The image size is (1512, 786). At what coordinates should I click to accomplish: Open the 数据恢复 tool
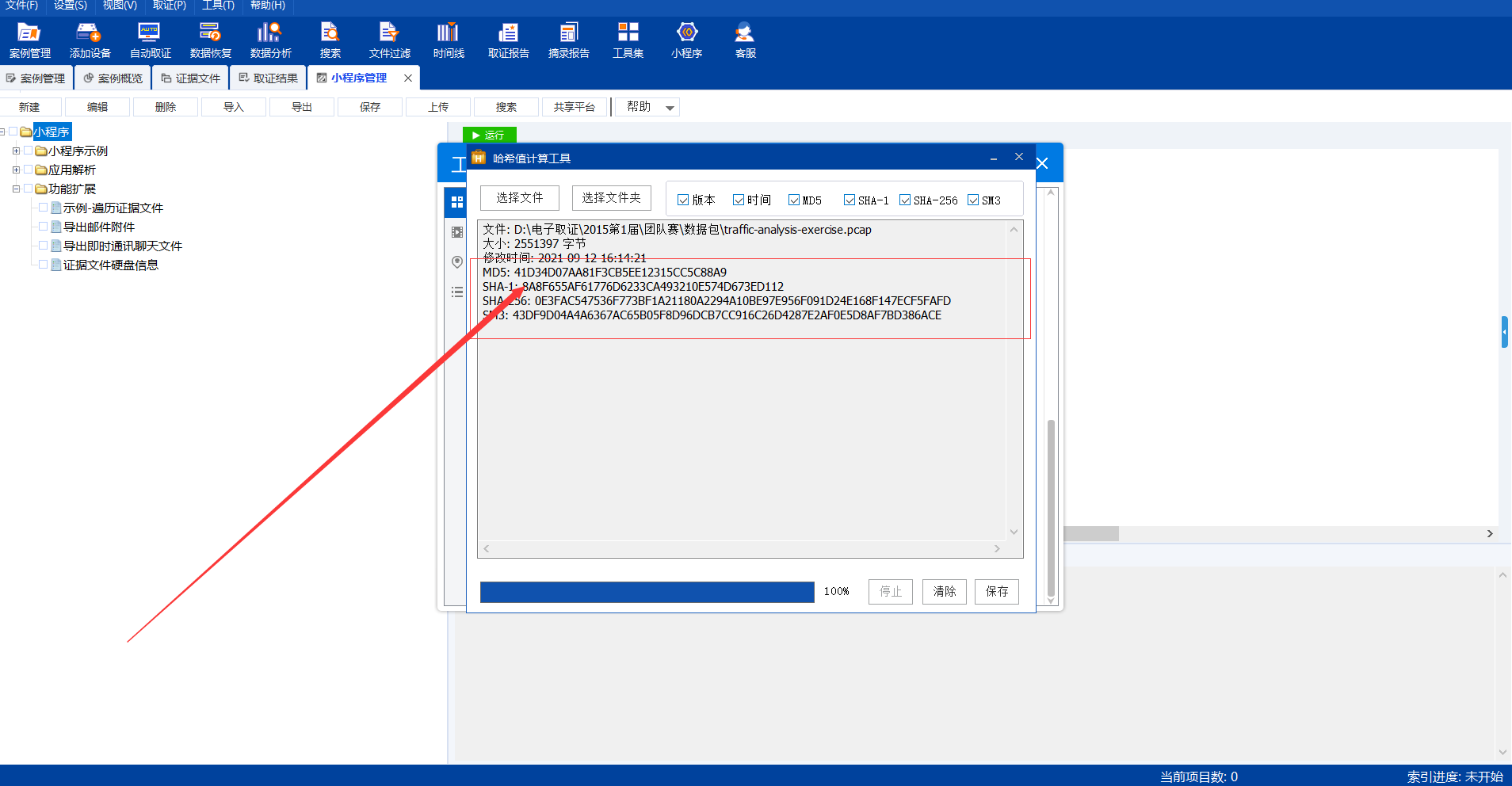[210, 40]
